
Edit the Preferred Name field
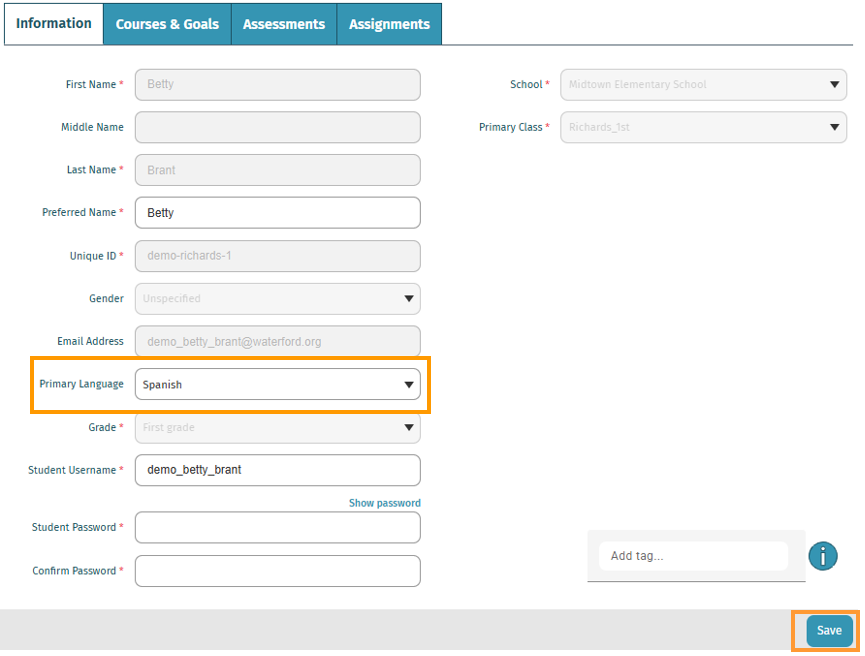277,212
